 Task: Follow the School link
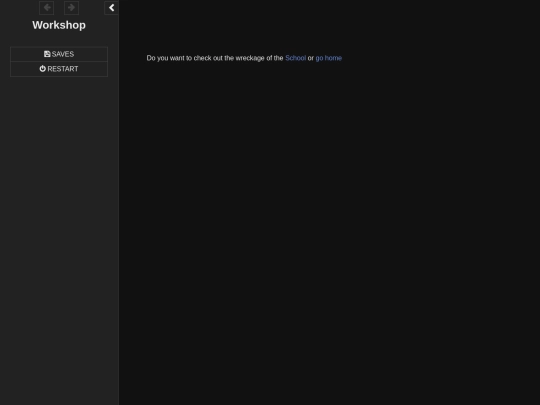295,58
